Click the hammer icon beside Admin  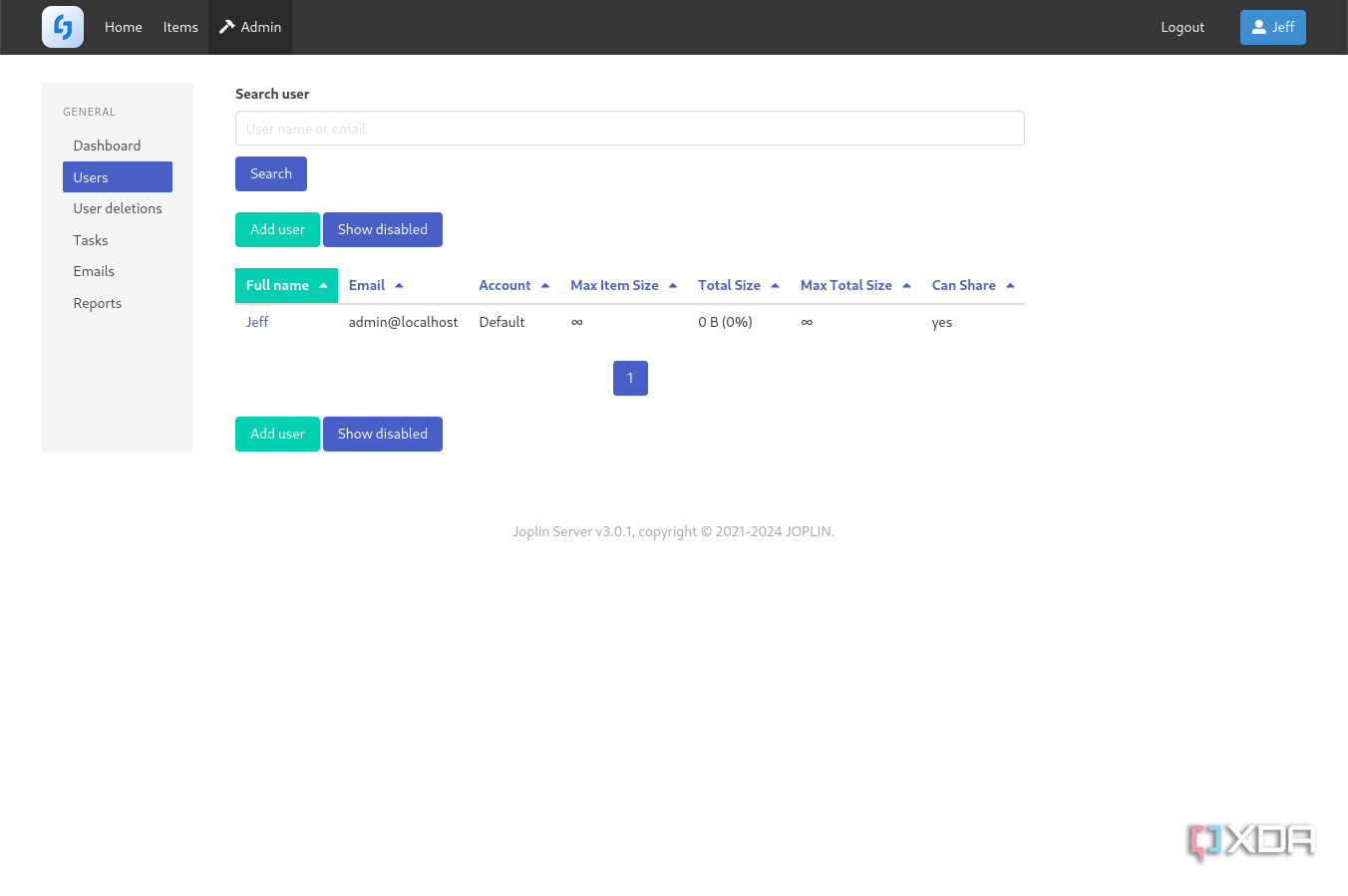tap(227, 27)
